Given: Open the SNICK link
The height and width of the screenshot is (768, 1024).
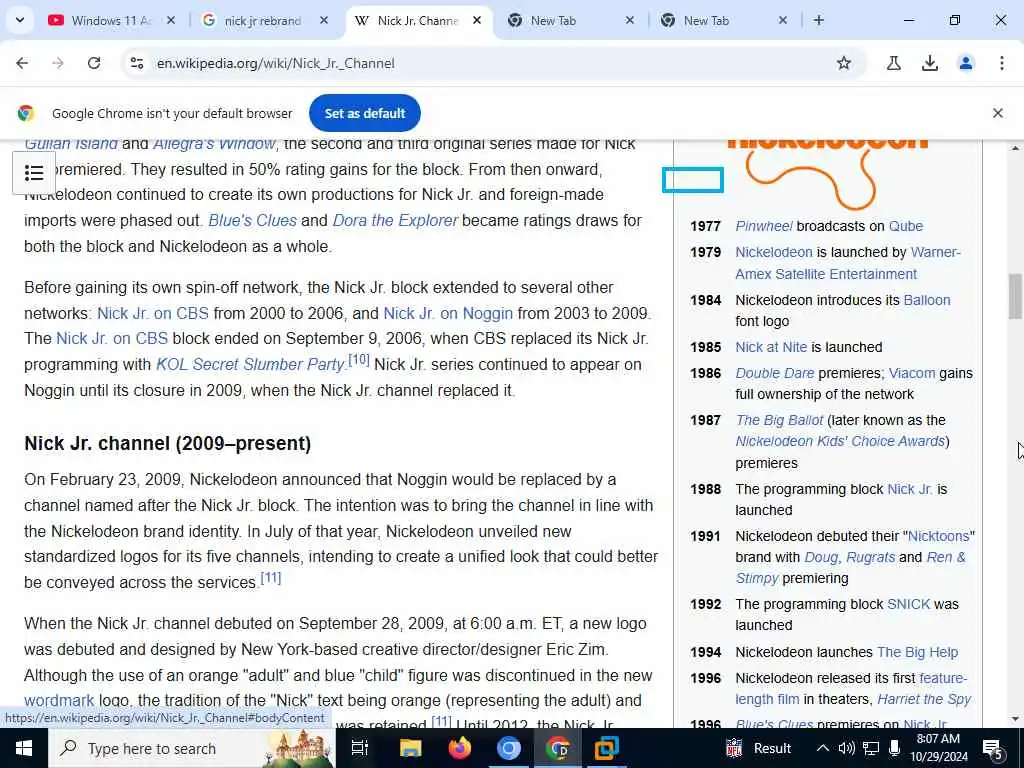Looking at the screenshot, I should 908,605.
